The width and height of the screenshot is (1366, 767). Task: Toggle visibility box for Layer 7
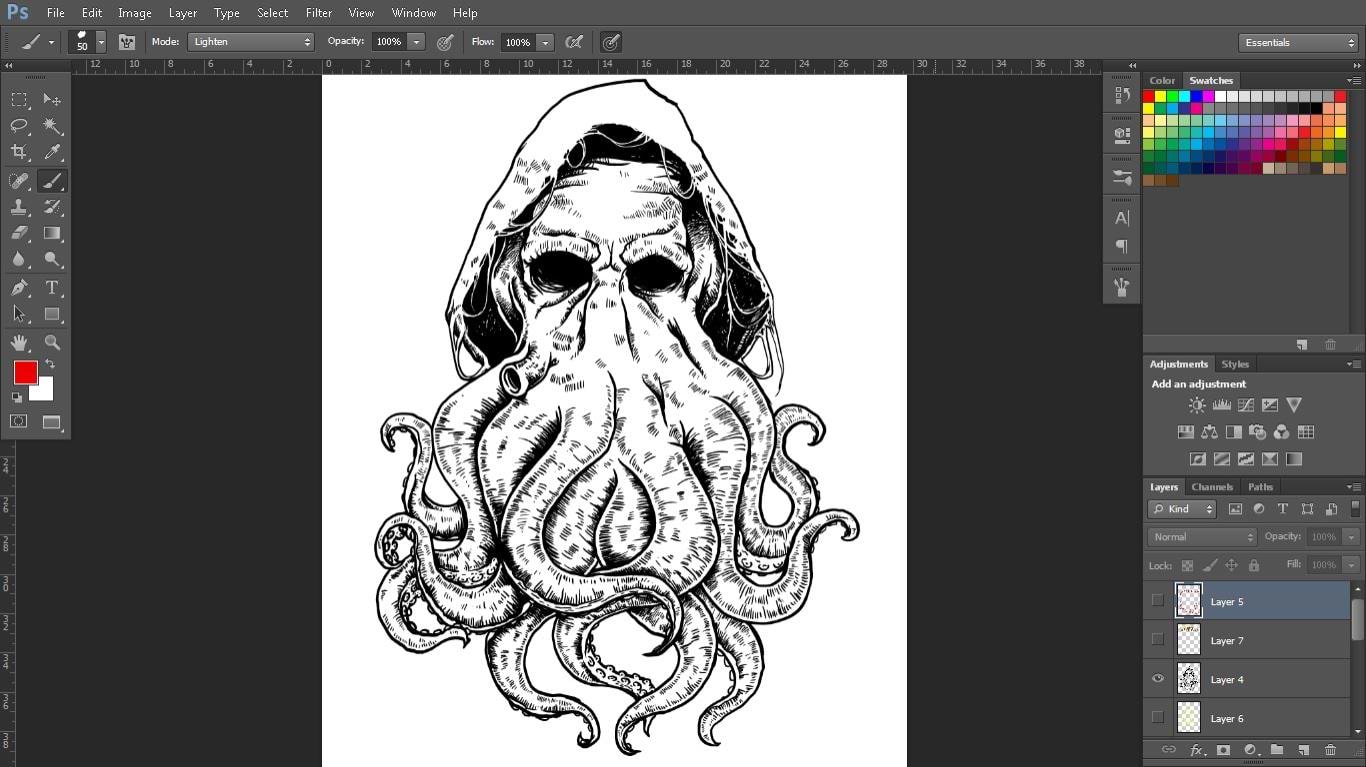click(x=1158, y=640)
